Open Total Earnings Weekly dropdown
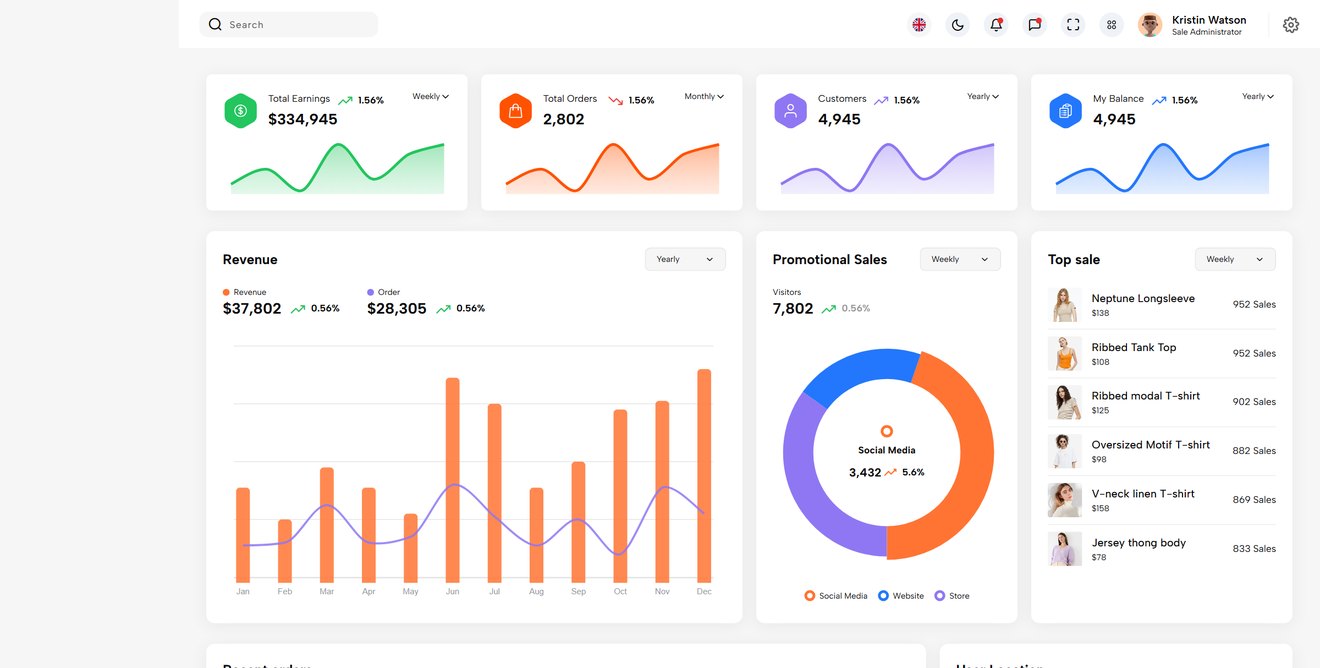The height and width of the screenshot is (668, 1320). tap(431, 97)
